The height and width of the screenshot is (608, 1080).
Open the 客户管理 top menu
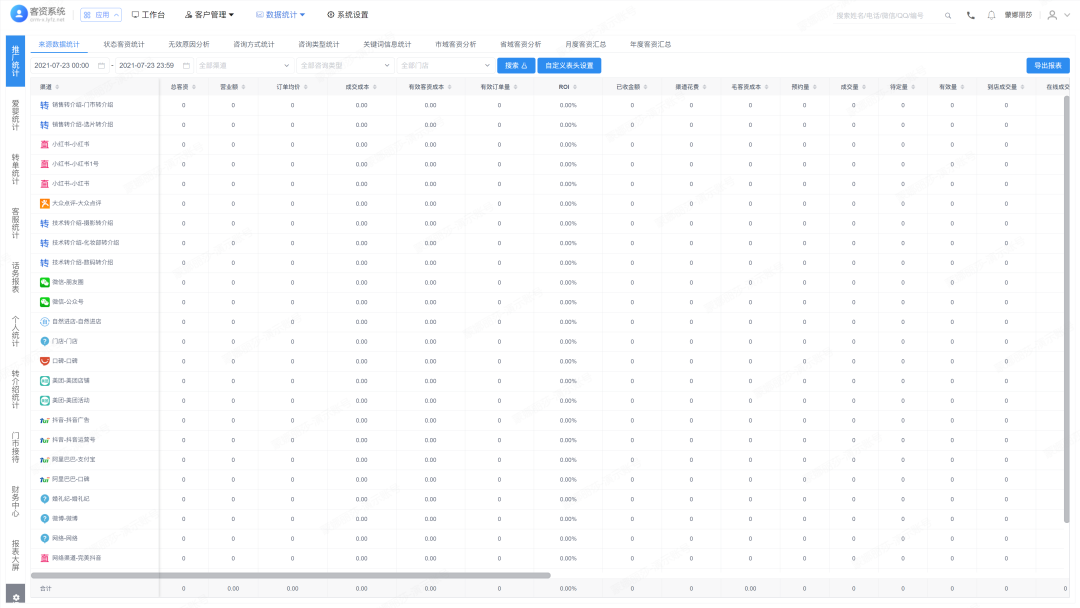210,15
